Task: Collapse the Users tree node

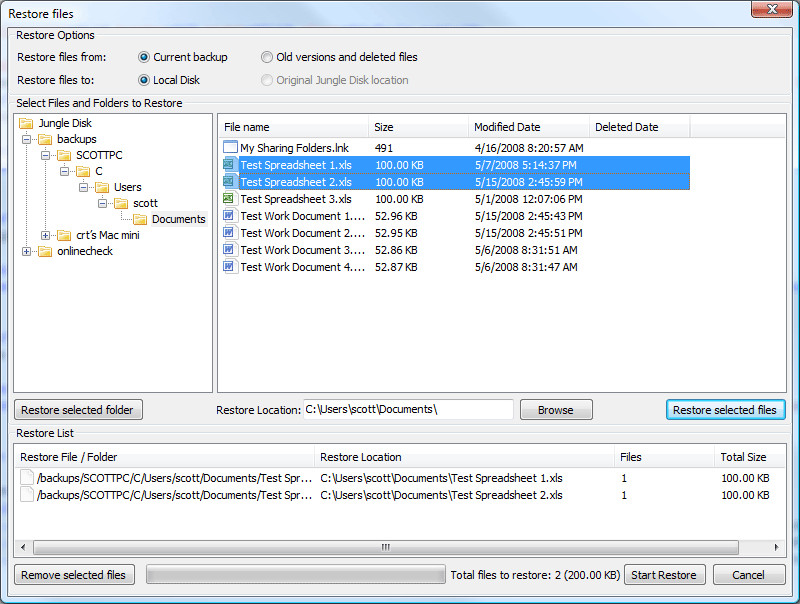Action: click(84, 187)
